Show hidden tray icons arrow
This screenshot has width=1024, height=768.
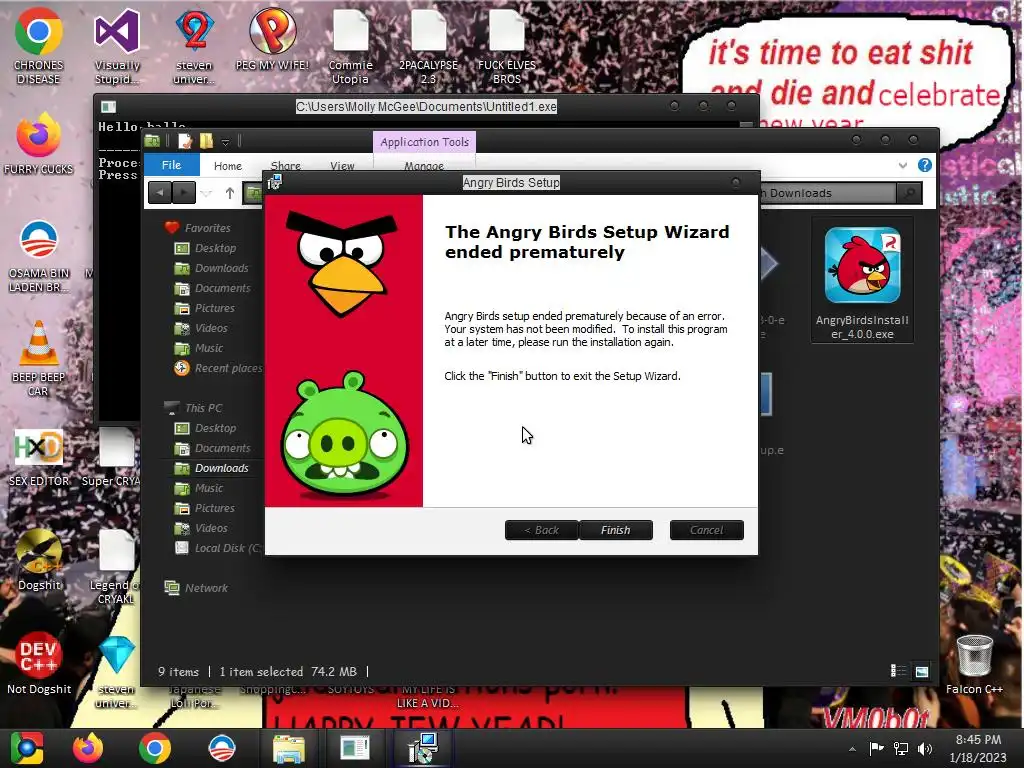coord(852,749)
